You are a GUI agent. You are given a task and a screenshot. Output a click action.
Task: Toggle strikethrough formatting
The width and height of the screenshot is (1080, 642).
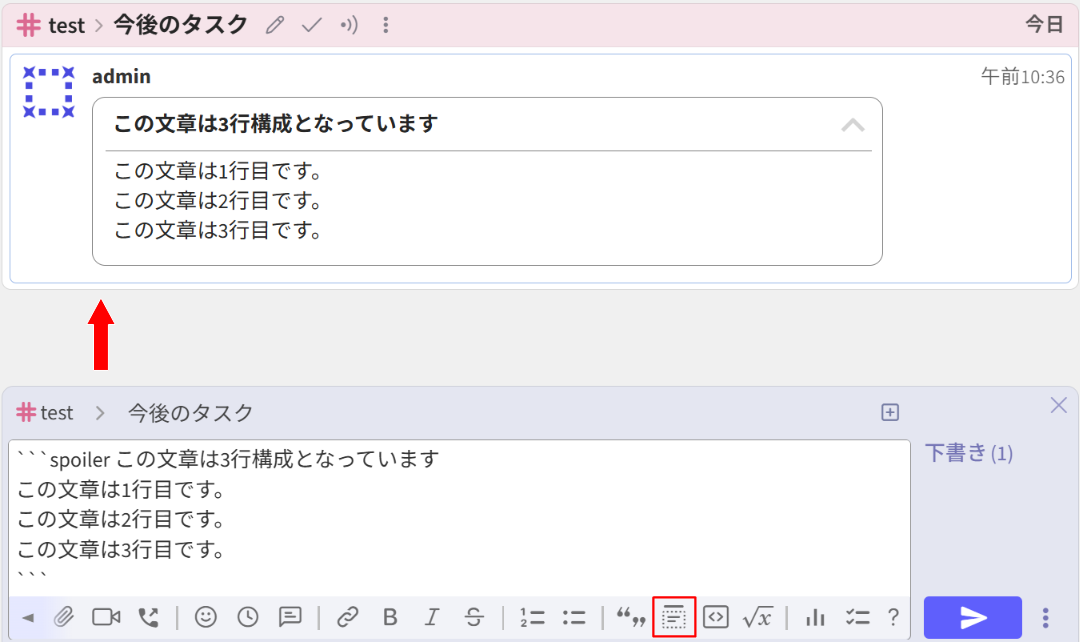point(475,617)
